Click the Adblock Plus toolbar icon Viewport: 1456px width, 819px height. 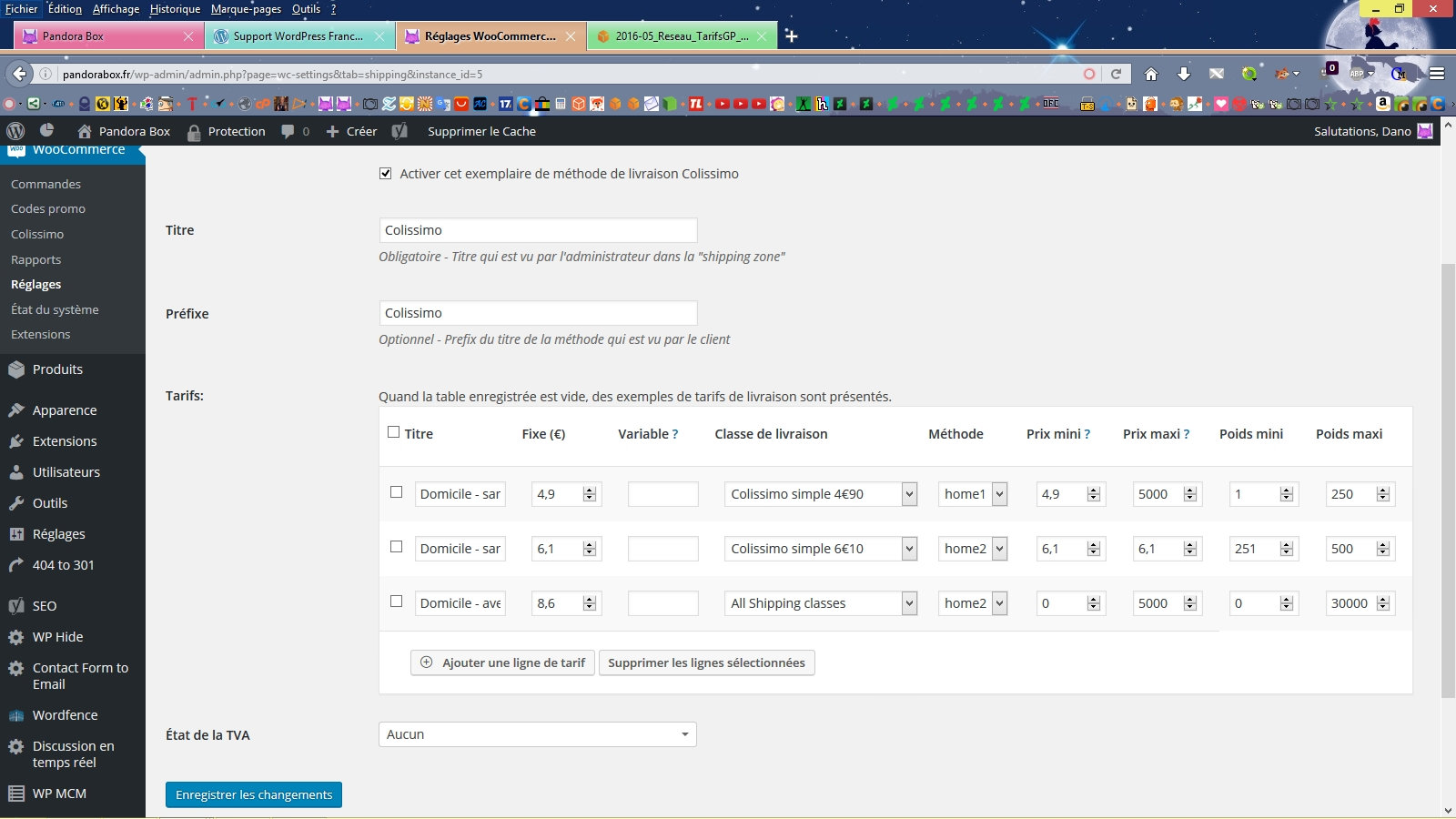1358,74
